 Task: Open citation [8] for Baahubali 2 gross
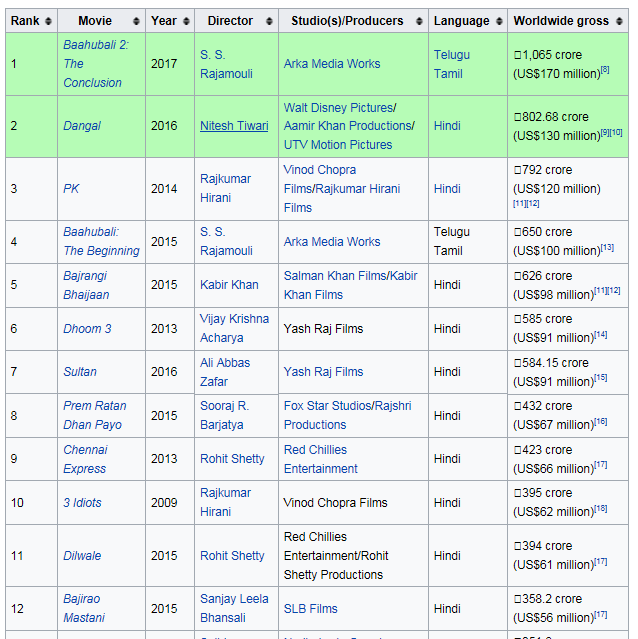pos(605,70)
